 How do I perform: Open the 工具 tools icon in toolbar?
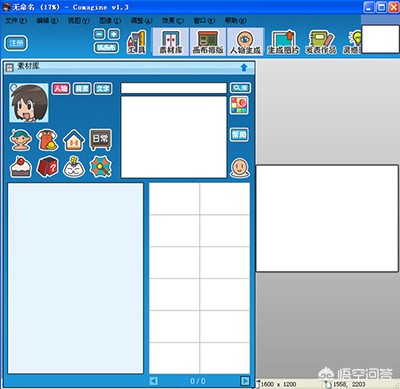click(x=137, y=42)
